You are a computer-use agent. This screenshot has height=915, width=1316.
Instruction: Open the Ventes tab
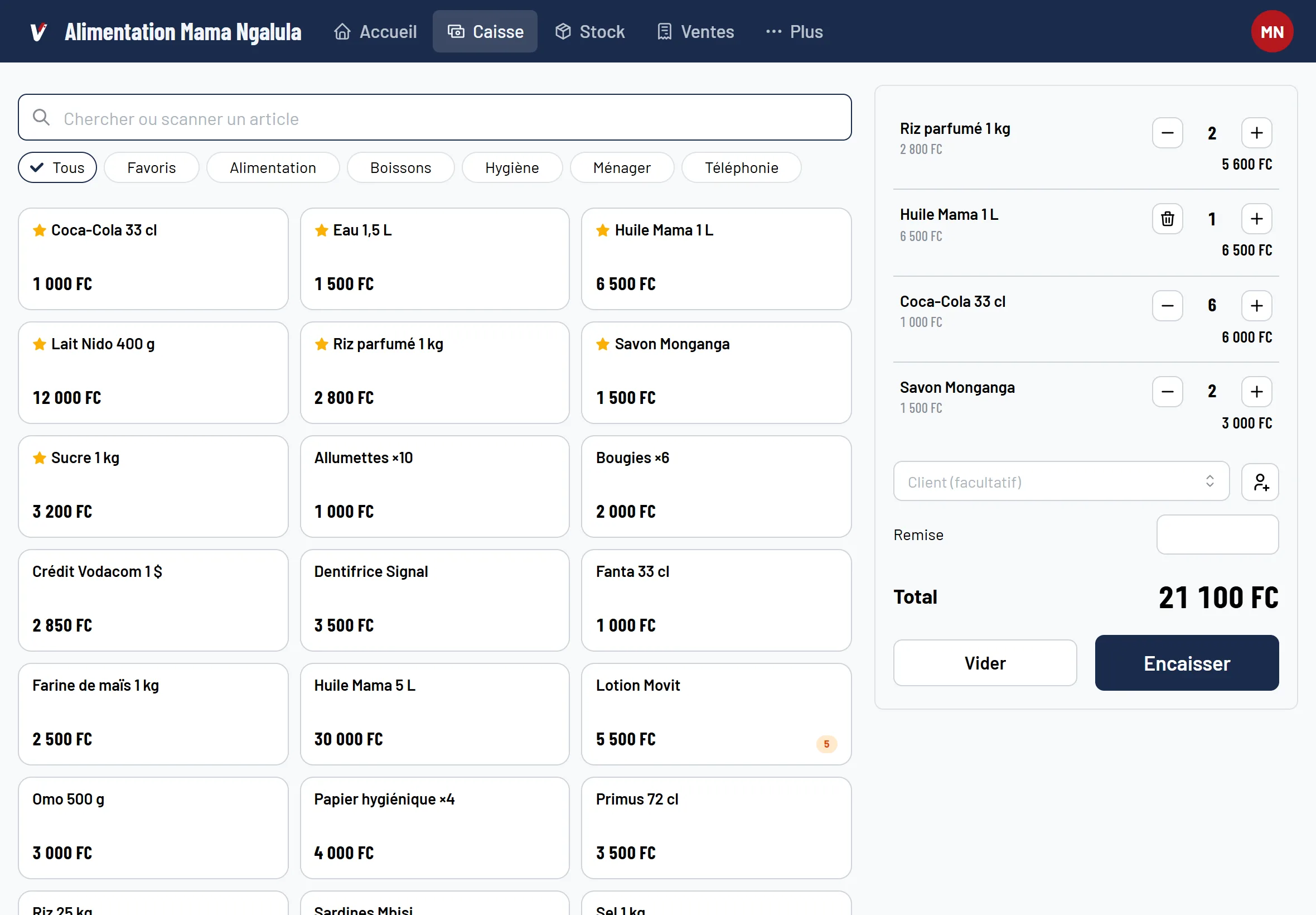point(695,32)
